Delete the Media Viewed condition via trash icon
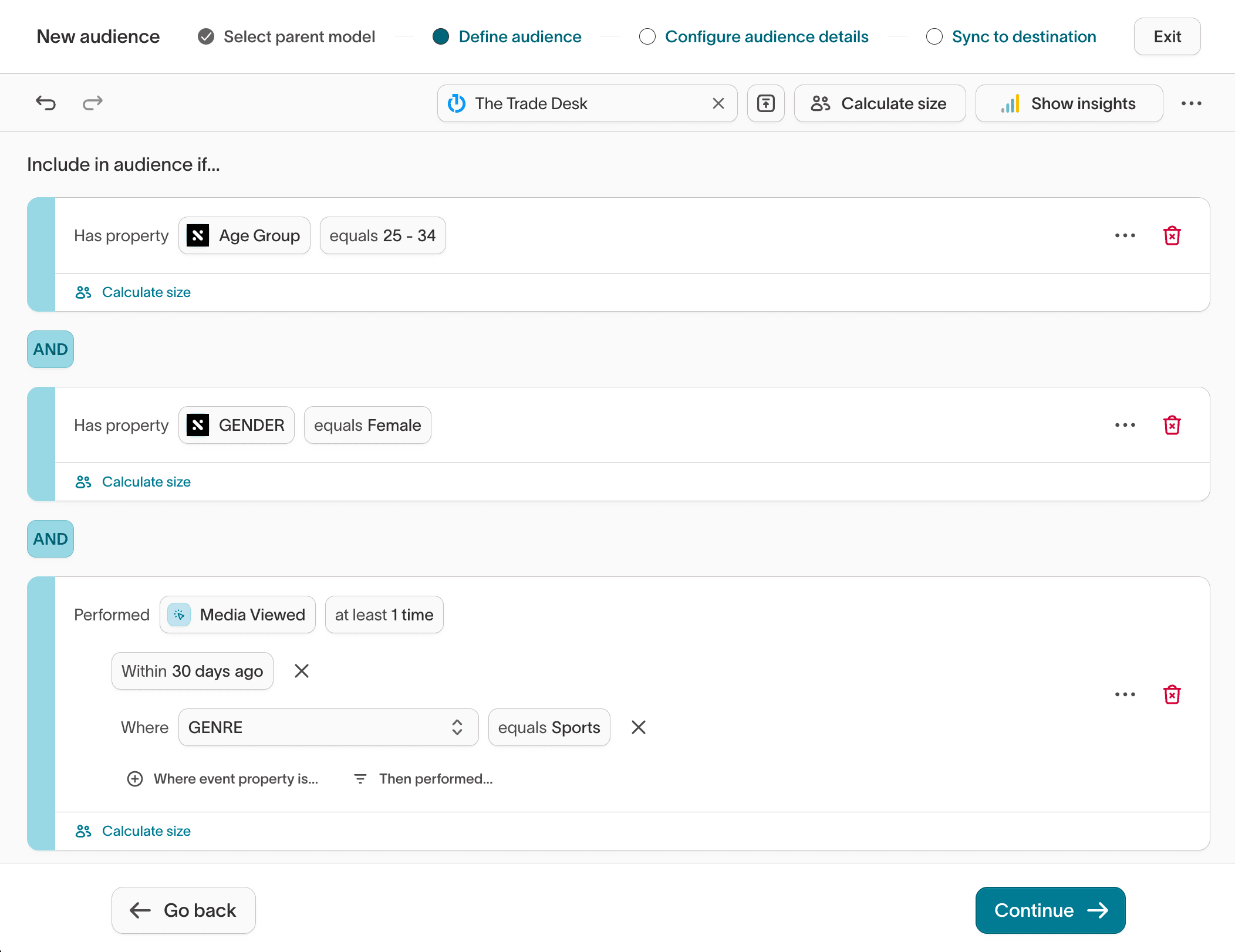The height and width of the screenshot is (952, 1235). (1172, 695)
